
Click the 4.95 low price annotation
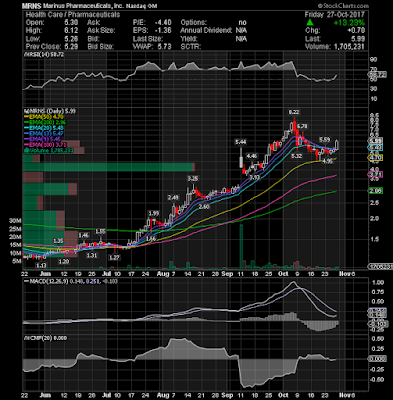click(327, 161)
